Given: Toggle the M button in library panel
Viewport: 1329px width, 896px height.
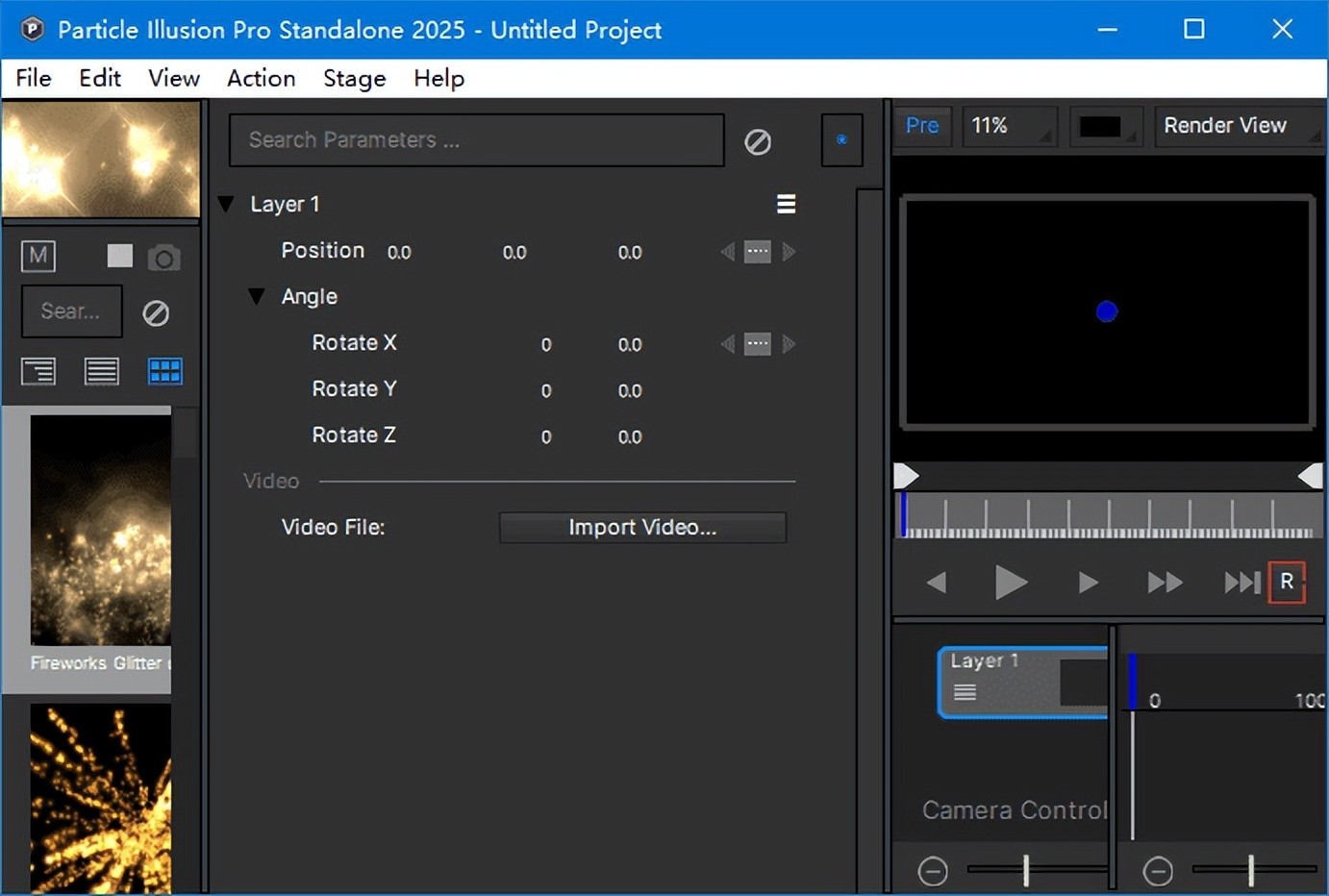Looking at the screenshot, I should click(x=38, y=256).
